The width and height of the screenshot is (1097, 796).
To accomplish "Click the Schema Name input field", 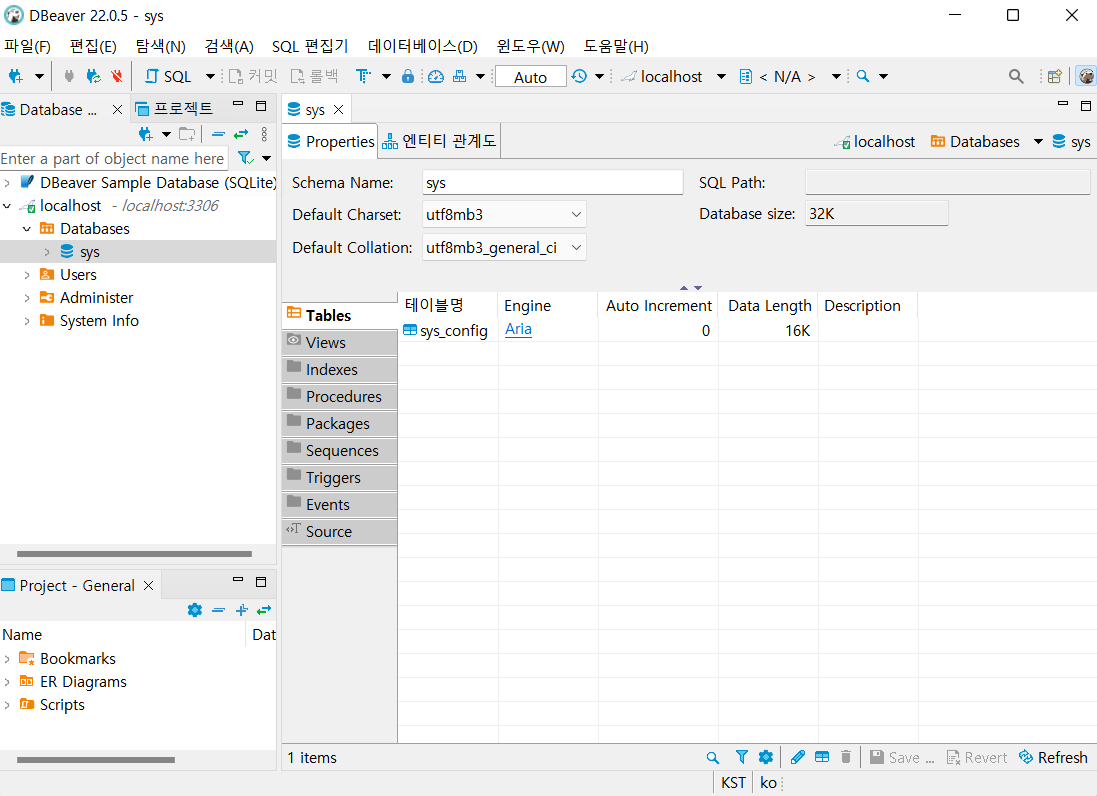I will coord(553,183).
